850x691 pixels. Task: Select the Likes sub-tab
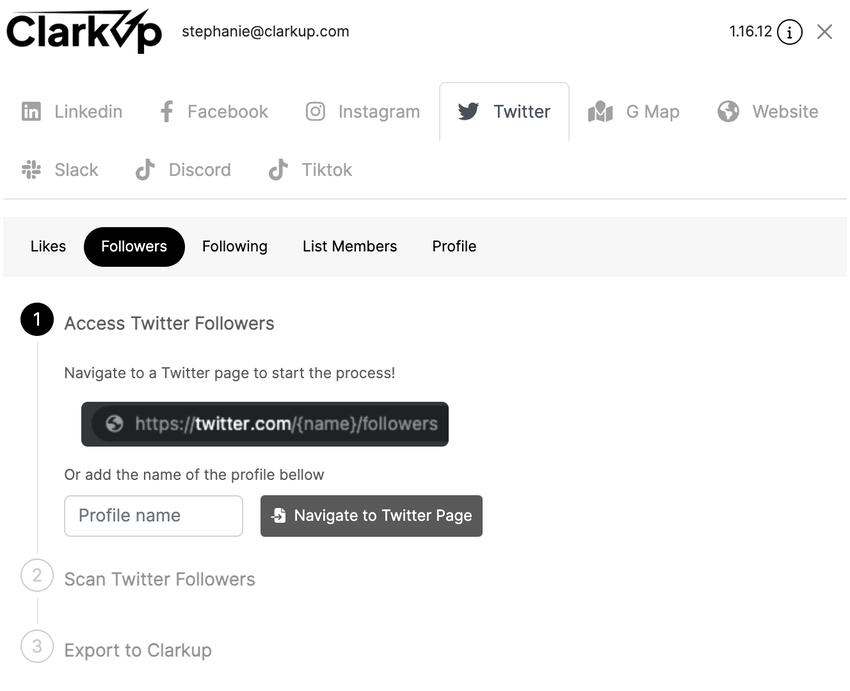coord(48,247)
